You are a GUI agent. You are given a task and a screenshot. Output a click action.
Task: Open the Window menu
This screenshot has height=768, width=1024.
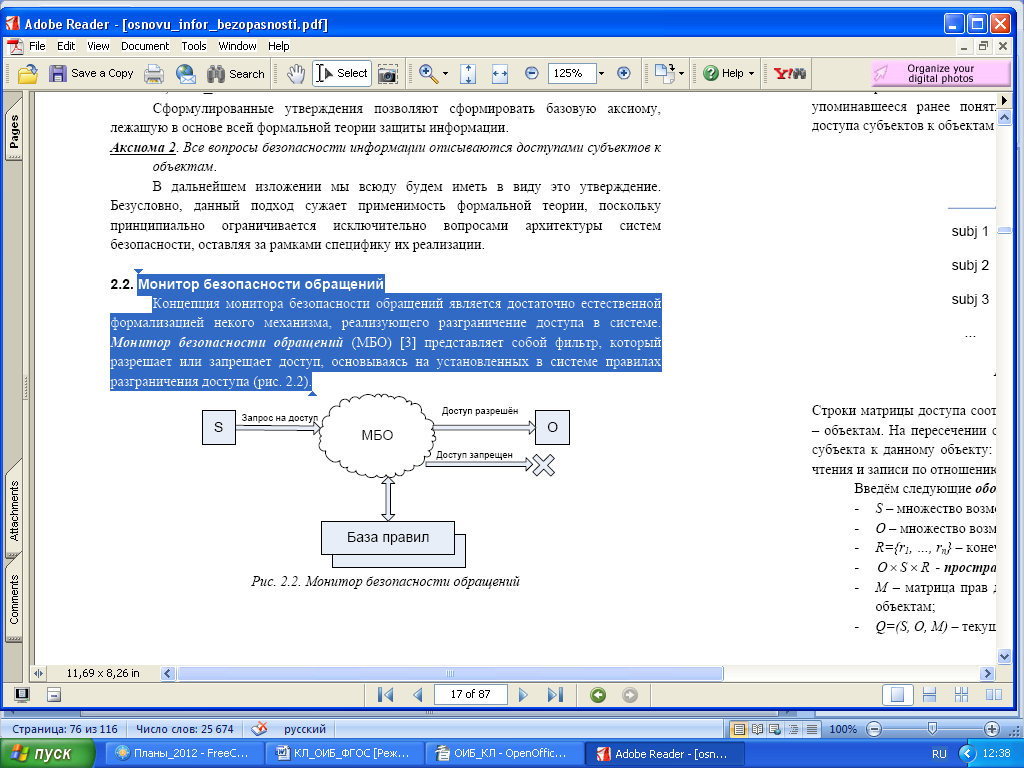[x=237, y=46]
